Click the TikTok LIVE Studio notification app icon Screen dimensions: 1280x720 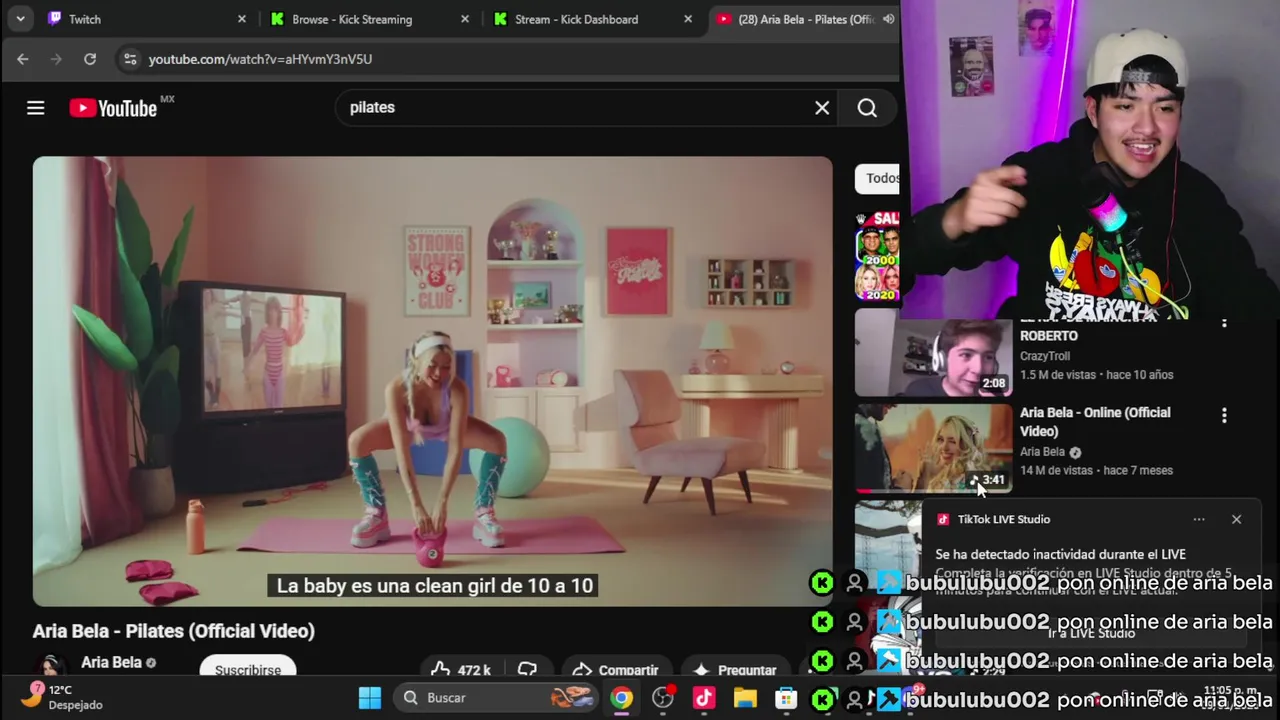943,519
